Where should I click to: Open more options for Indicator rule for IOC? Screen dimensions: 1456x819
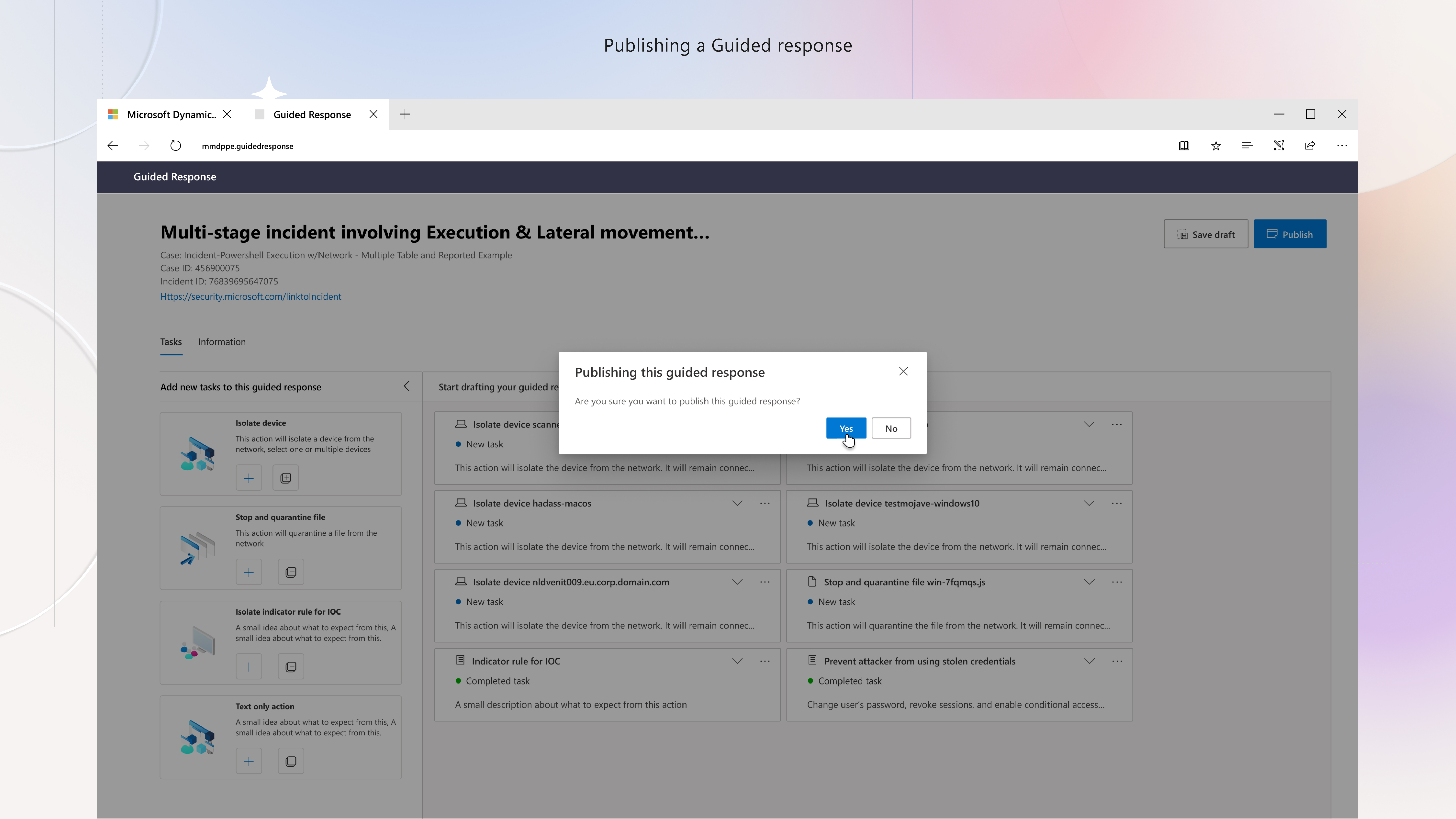tap(765, 661)
